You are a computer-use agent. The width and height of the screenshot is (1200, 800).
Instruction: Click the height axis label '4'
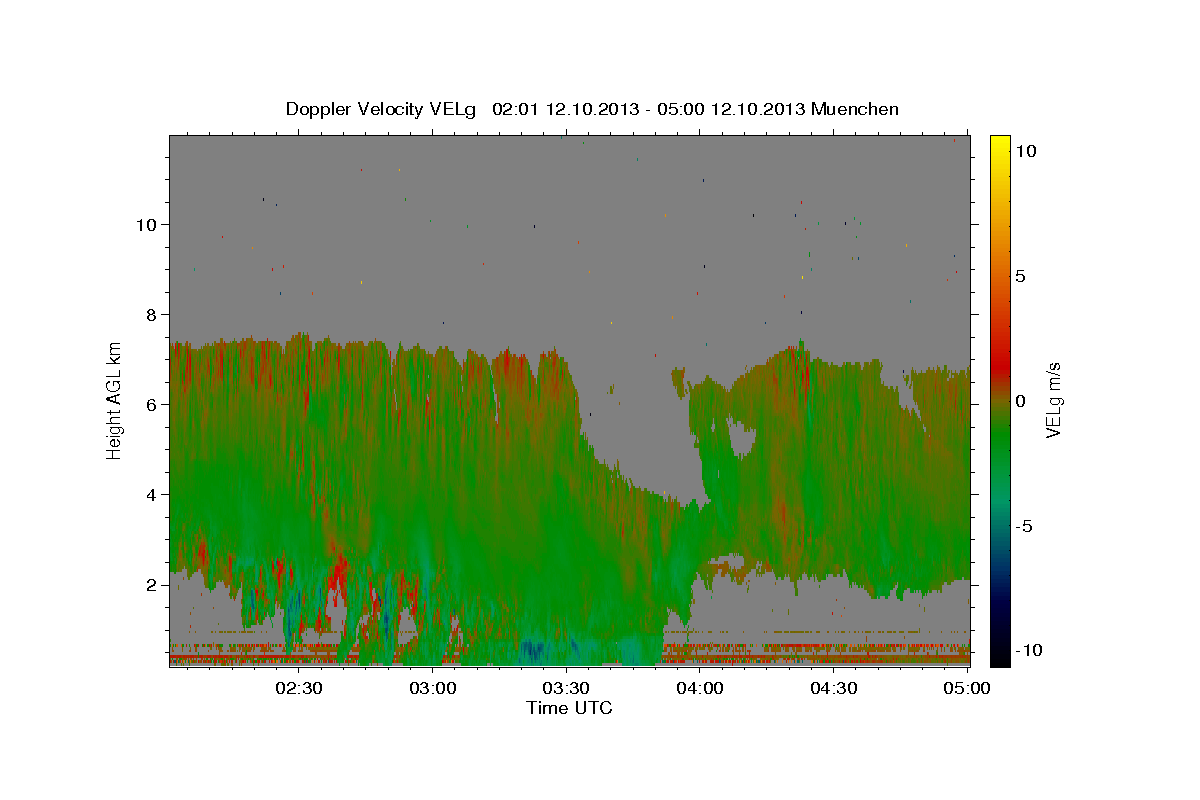point(149,494)
